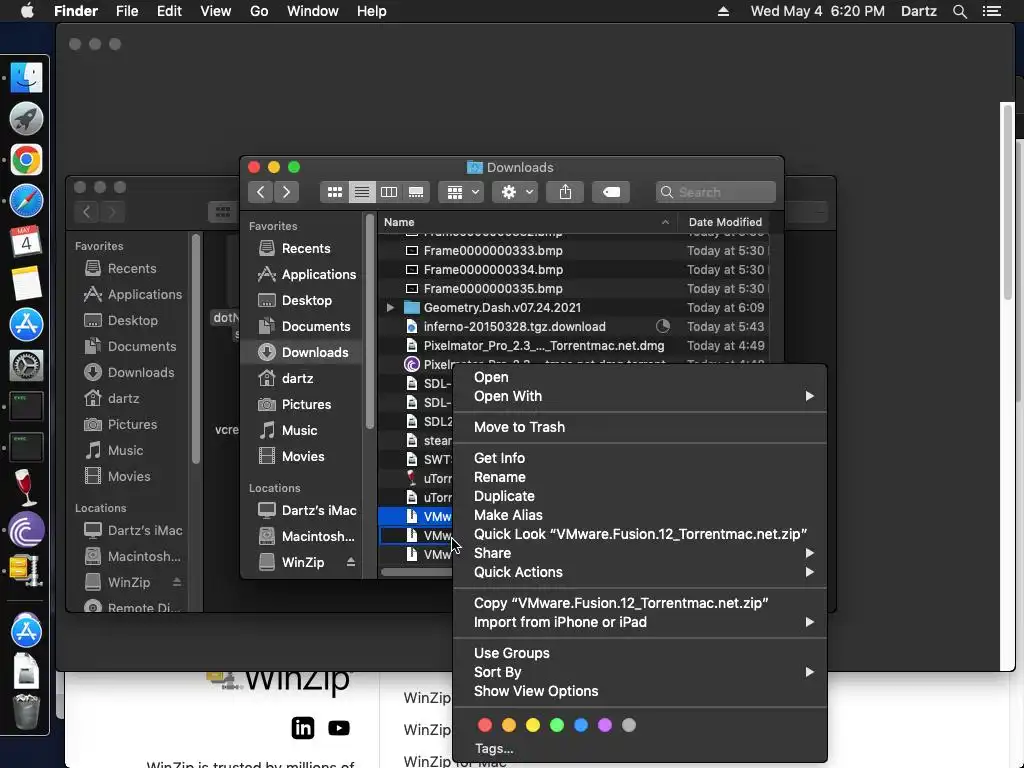This screenshot has width=1024, height=768.
Task: Open Google Chrome from the Dock
Action: [26, 160]
